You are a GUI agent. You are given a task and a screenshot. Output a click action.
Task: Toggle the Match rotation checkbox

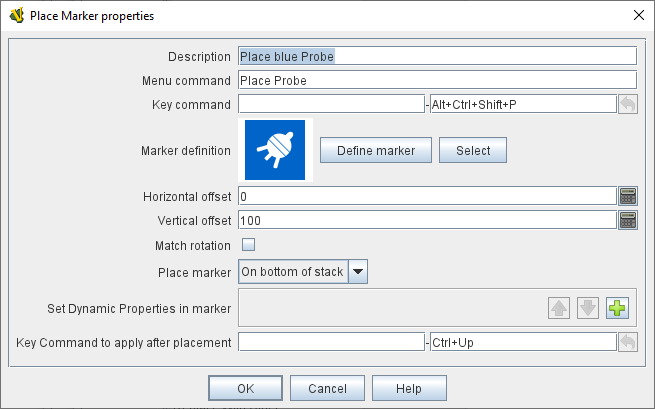(249, 245)
